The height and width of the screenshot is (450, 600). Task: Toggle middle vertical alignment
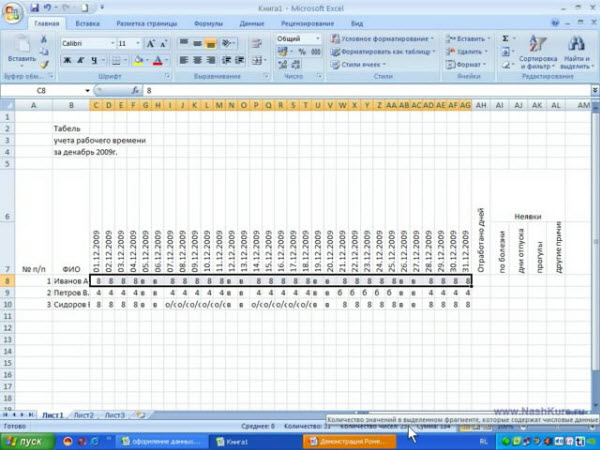pos(197,43)
